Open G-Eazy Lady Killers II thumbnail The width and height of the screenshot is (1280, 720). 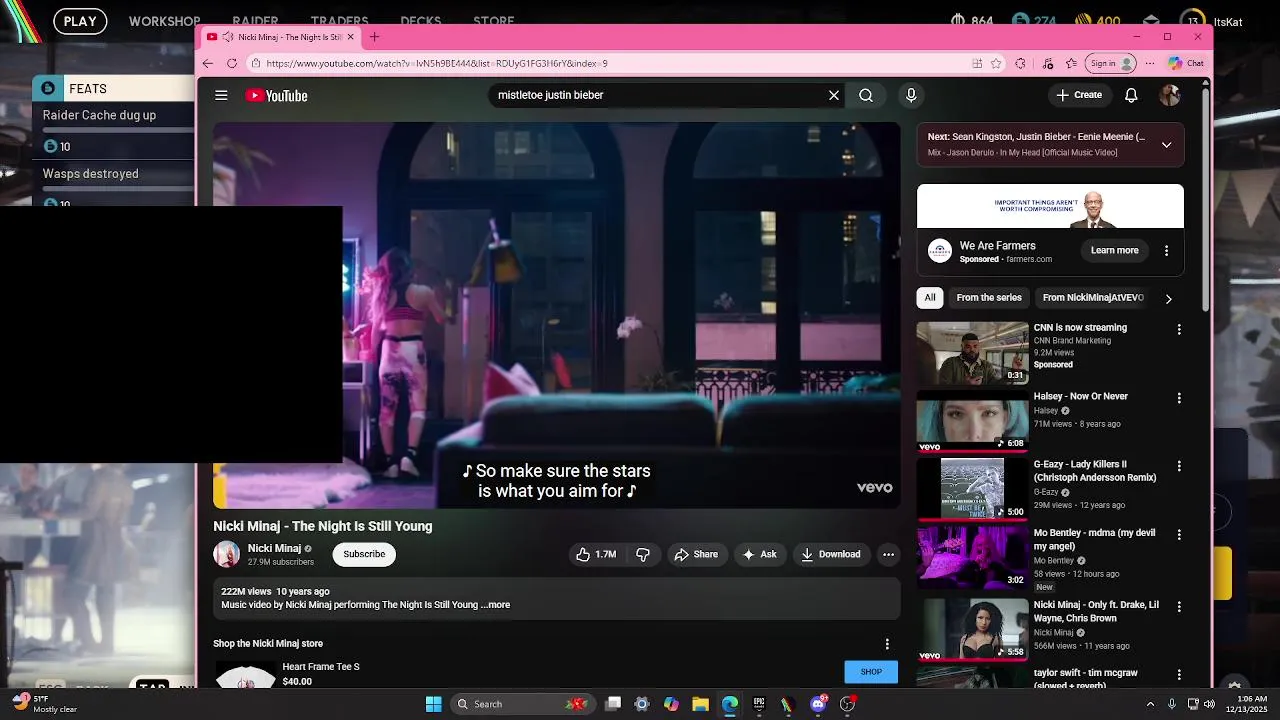point(972,490)
